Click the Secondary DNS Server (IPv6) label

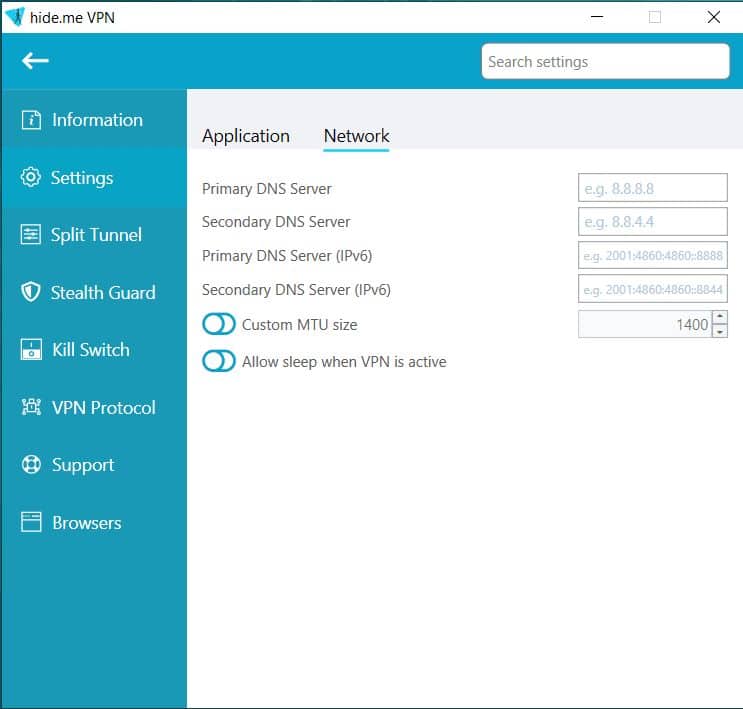click(x=296, y=290)
